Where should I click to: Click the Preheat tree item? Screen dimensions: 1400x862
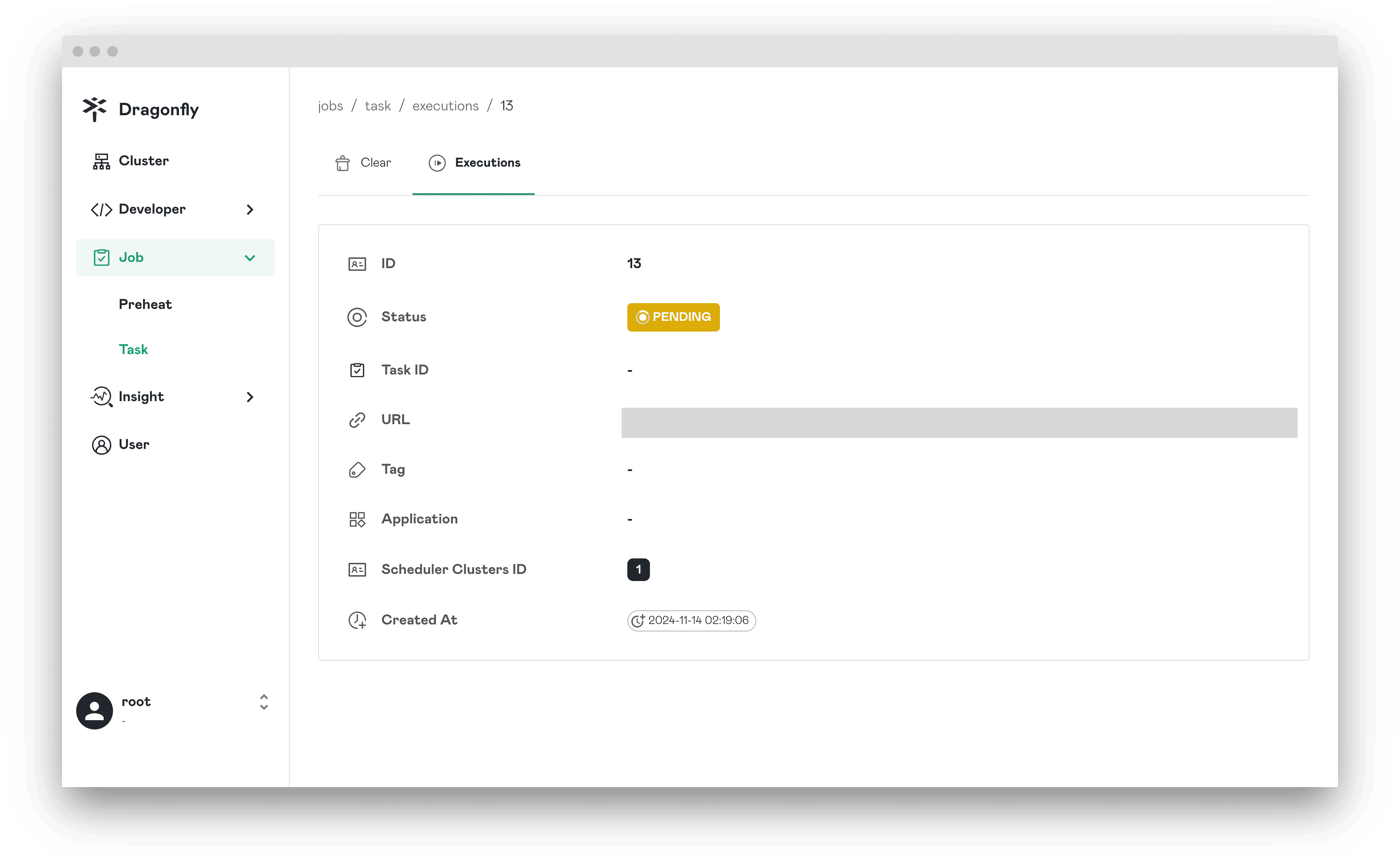[145, 304]
